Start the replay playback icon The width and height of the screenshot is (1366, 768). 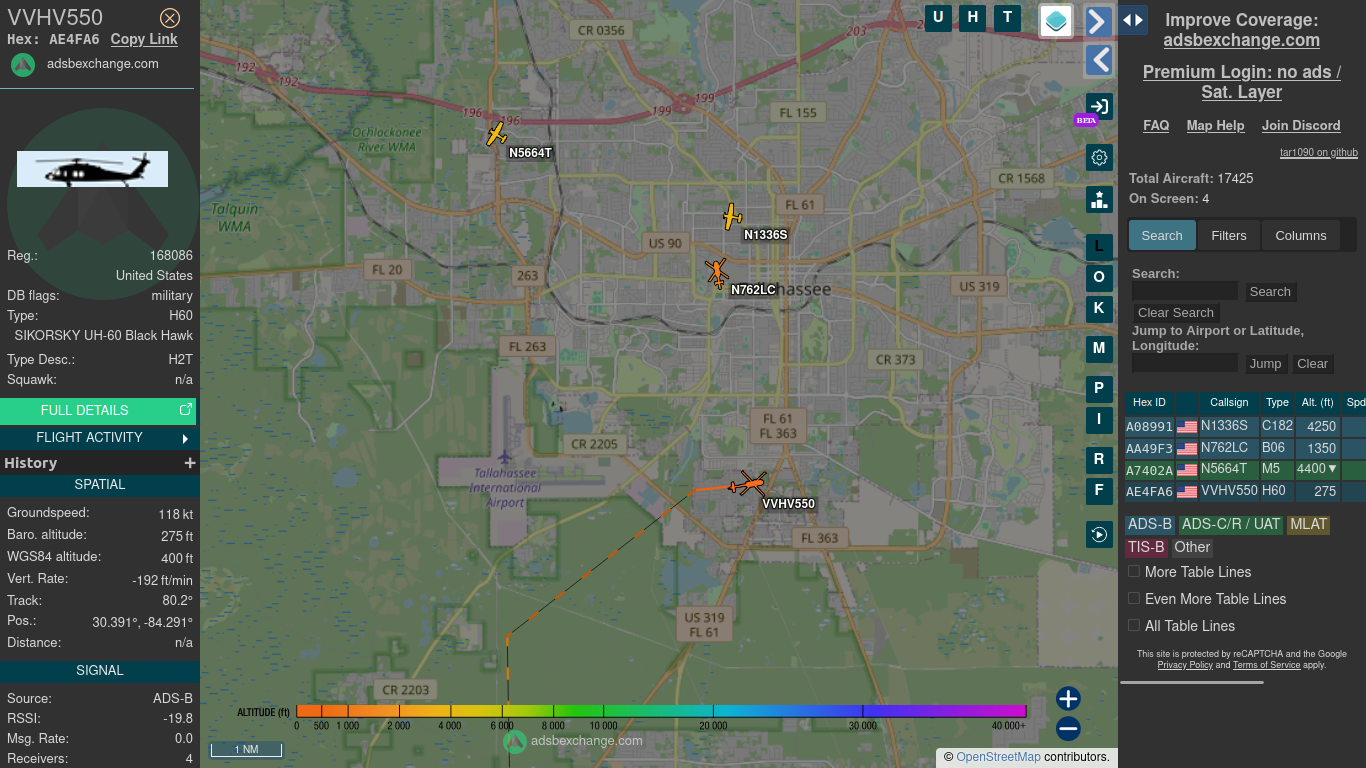click(1099, 534)
